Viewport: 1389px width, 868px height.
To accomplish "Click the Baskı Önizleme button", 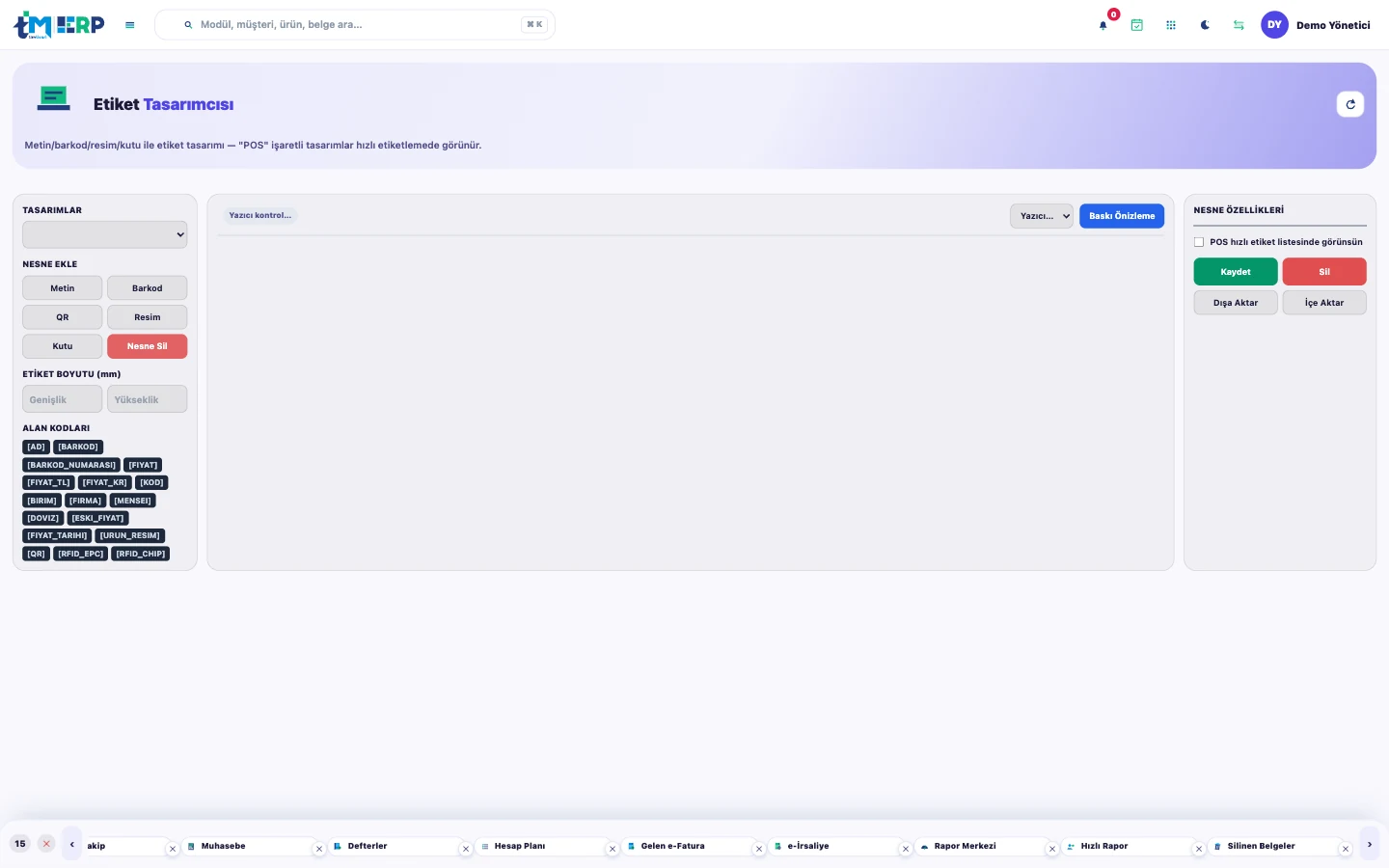I will pos(1122,216).
